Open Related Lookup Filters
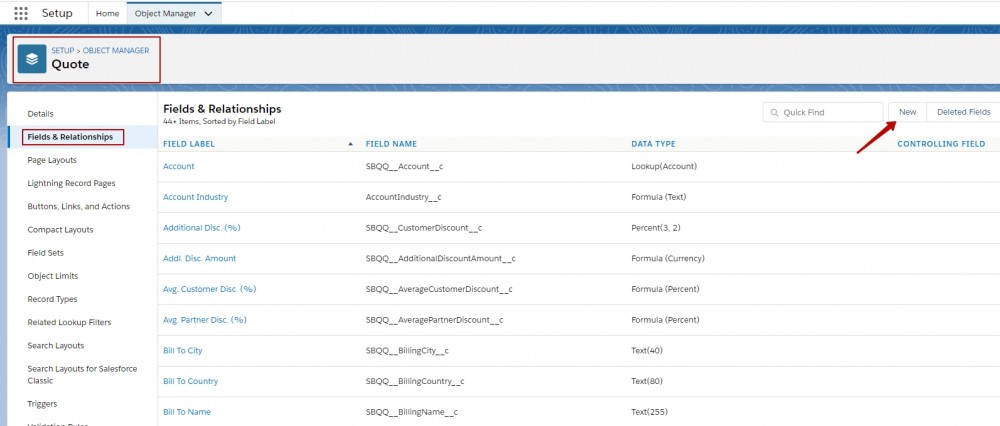The width and height of the screenshot is (1000, 426). (x=69, y=322)
